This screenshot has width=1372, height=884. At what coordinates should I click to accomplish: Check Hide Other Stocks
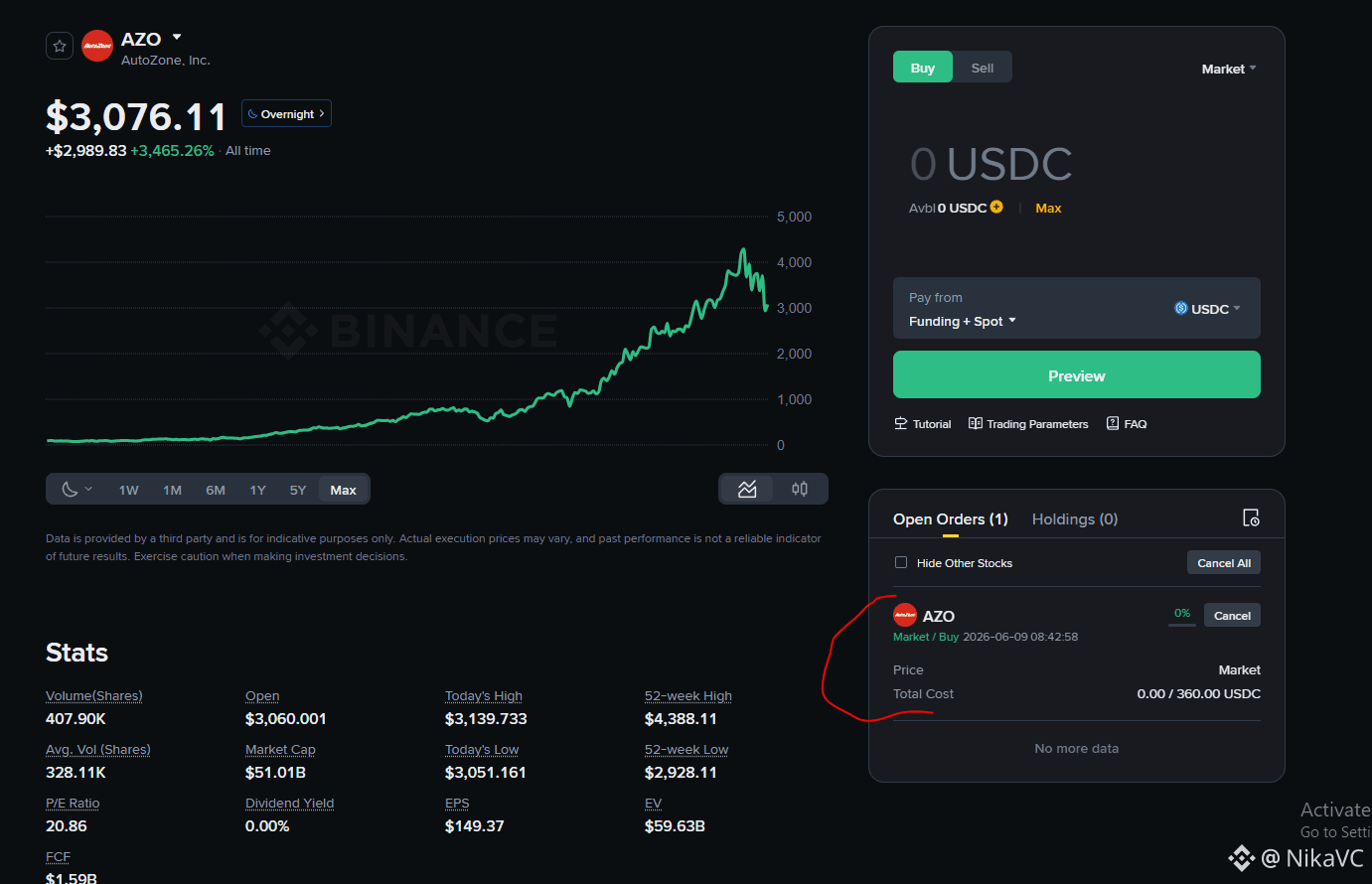click(901, 562)
